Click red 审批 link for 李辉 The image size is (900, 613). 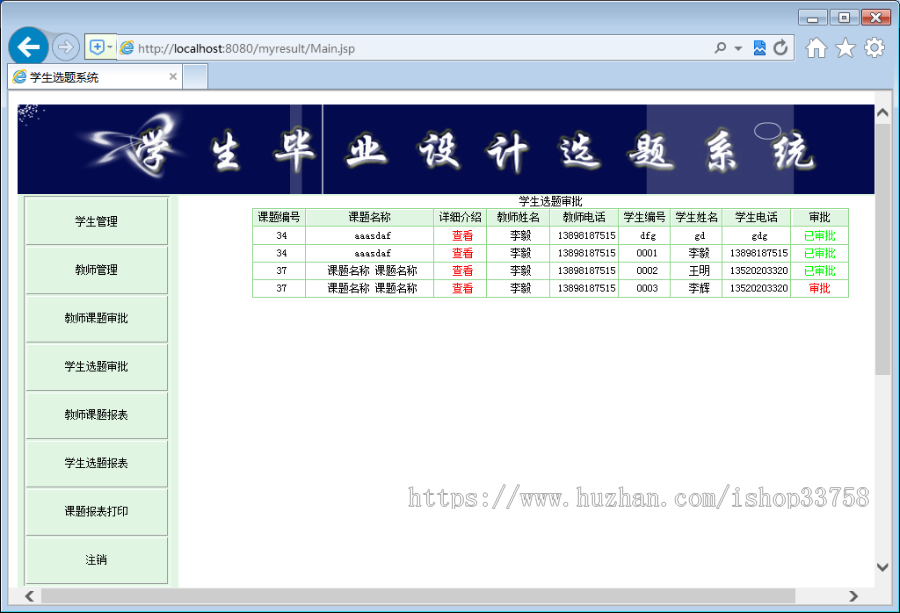820,288
